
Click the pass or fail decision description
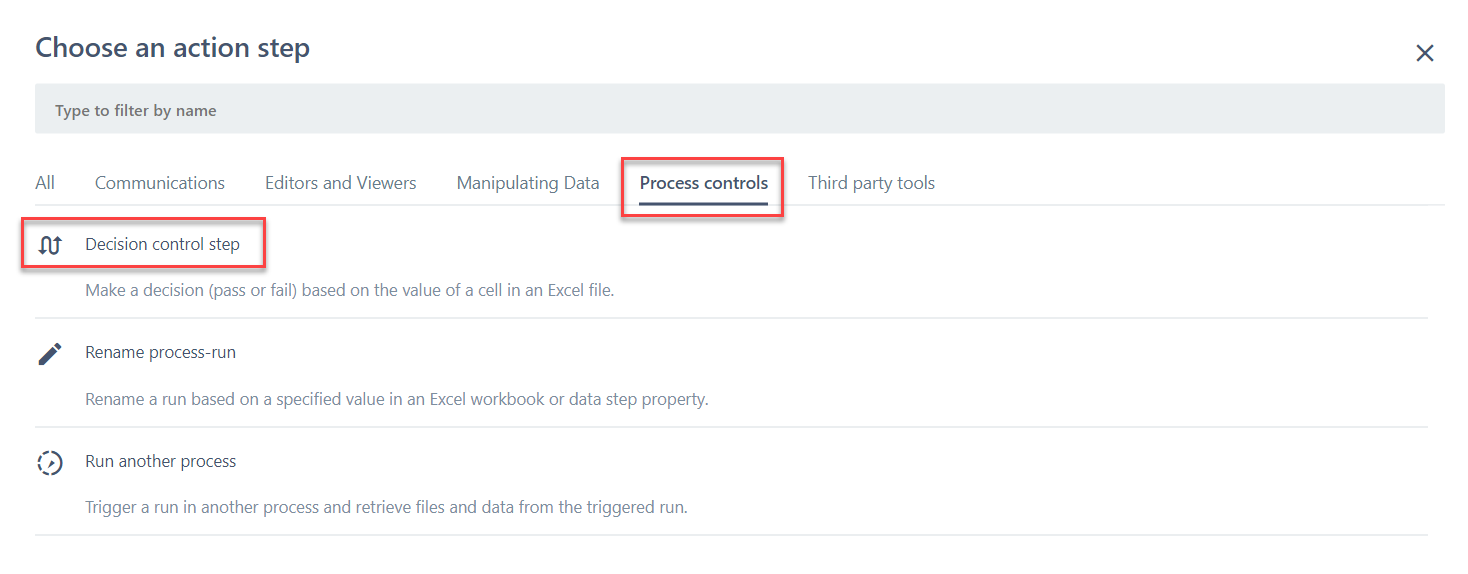pos(363,291)
